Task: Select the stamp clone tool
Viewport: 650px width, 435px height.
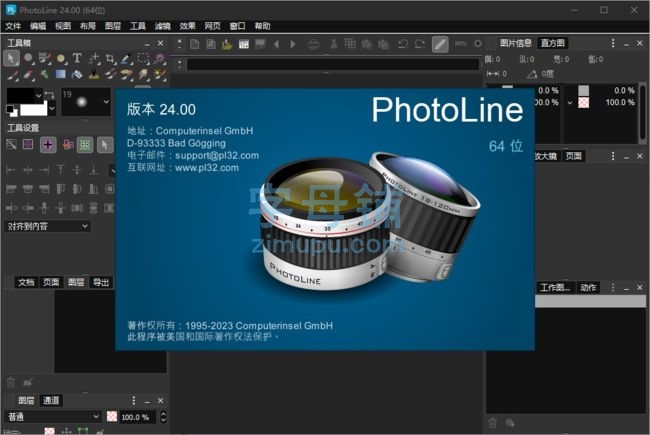Action: point(94,74)
